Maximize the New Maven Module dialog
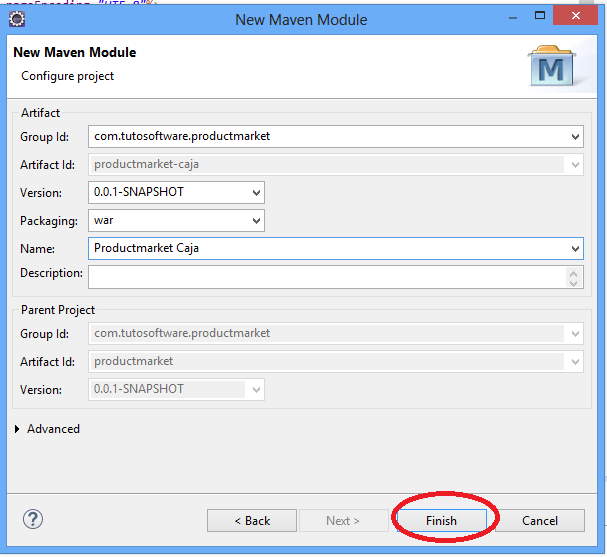Image resolution: width=607 pixels, height=557 pixels. point(540,15)
